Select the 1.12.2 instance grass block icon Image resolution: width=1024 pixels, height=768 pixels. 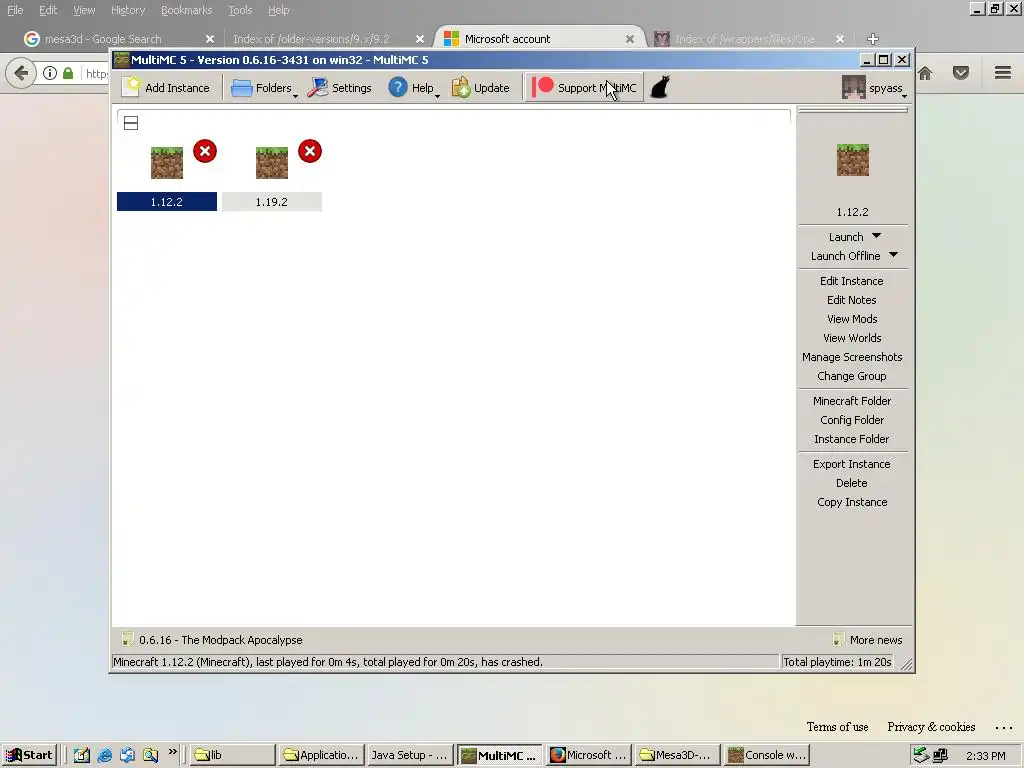pos(167,163)
